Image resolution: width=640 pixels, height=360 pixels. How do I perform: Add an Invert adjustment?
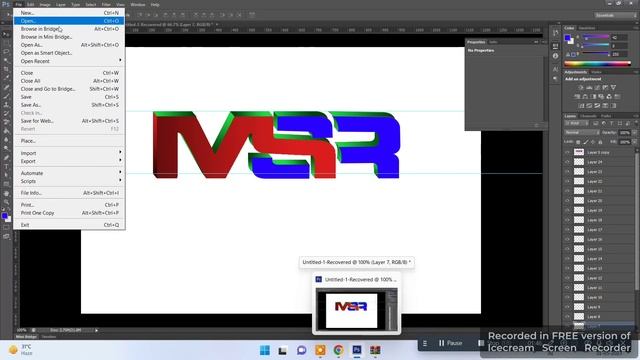tap(581, 106)
